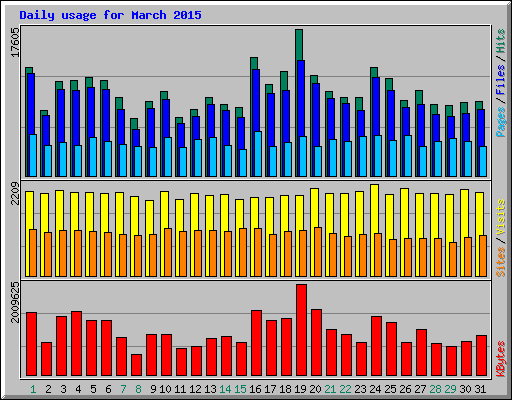Click green weekend day label 21
Viewport: 512px width, 400px height.
pos(330,389)
